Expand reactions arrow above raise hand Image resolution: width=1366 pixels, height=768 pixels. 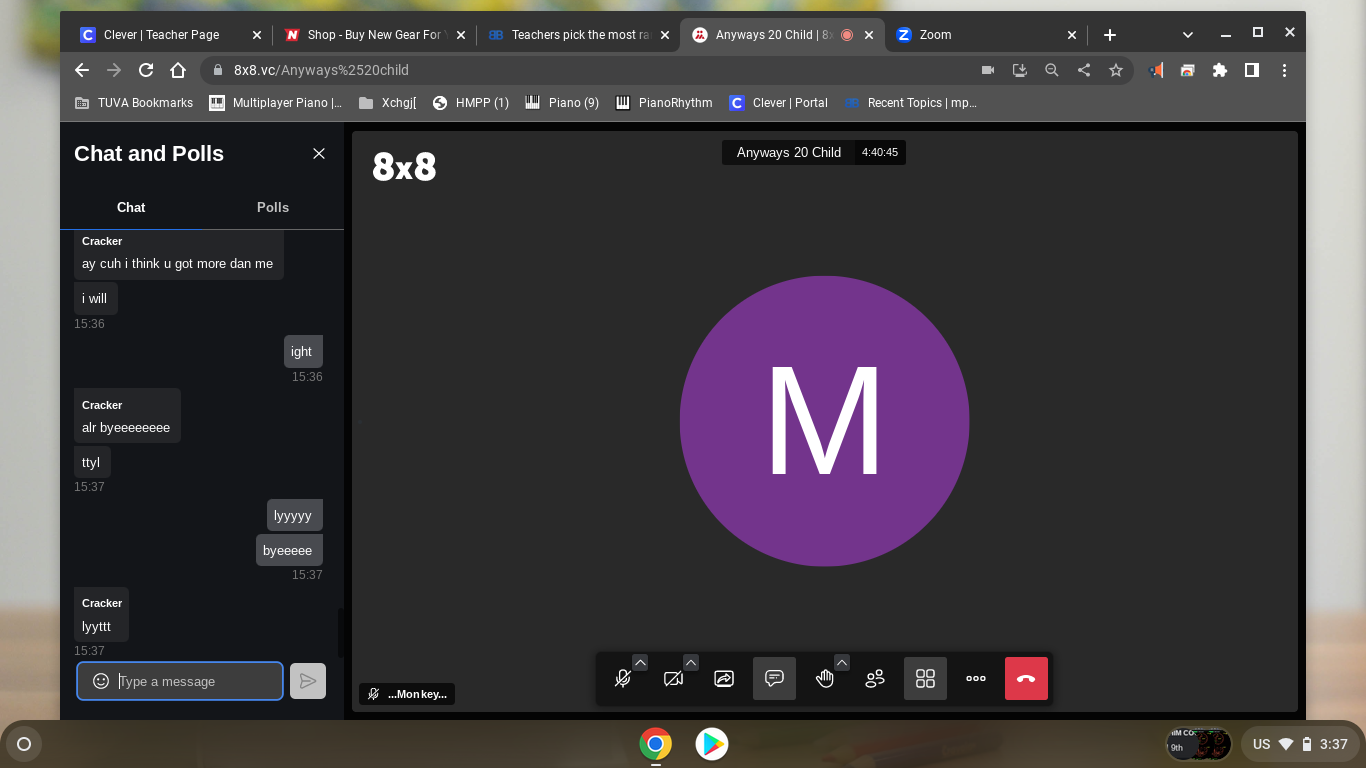click(842, 662)
